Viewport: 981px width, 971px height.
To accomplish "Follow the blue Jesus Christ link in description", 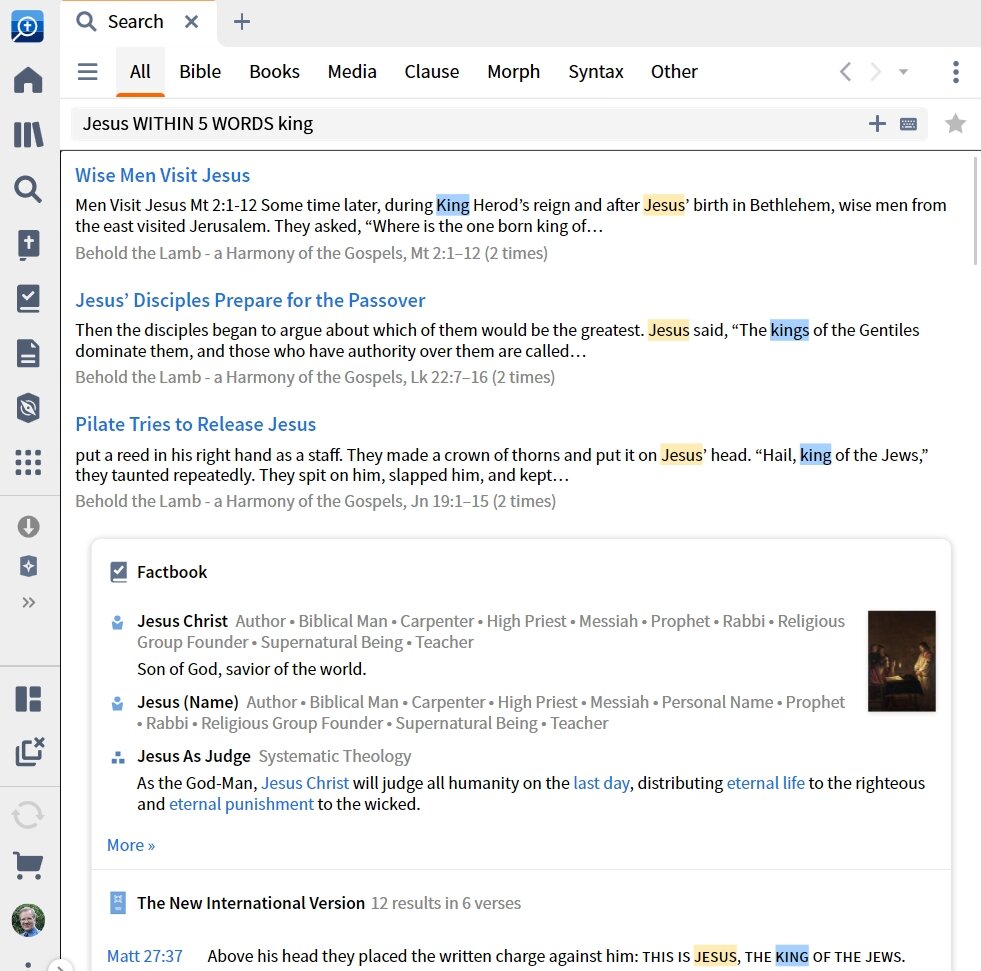I will coord(305,783).
